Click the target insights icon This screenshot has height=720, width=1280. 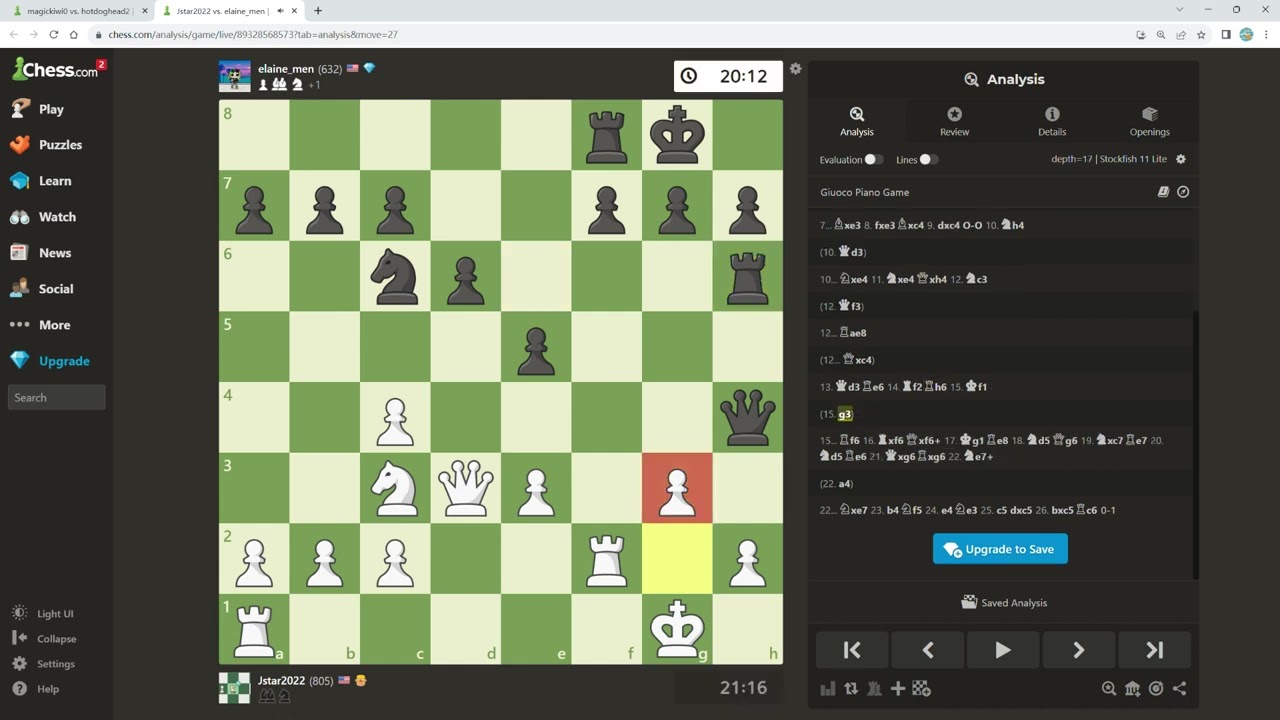pyautogui.click(x=1156, y=688)
